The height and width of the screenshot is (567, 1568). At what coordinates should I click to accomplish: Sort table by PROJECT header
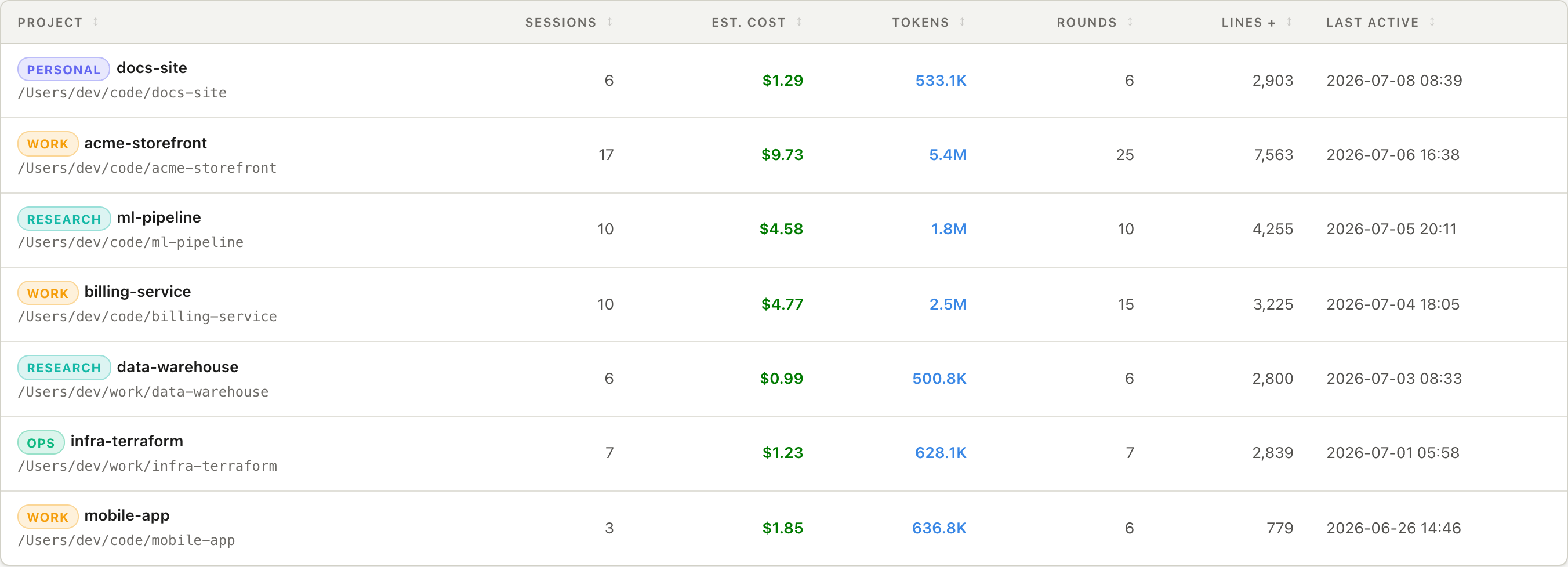50,23
